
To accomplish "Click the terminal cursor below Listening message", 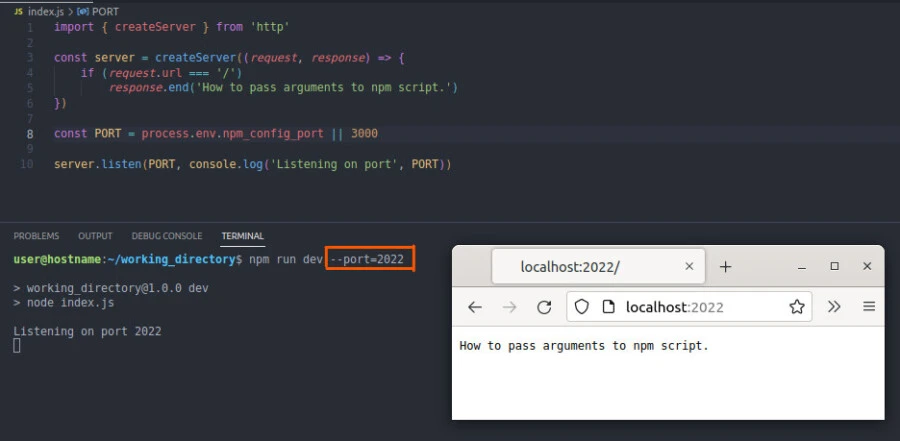I will coord(17,346).
